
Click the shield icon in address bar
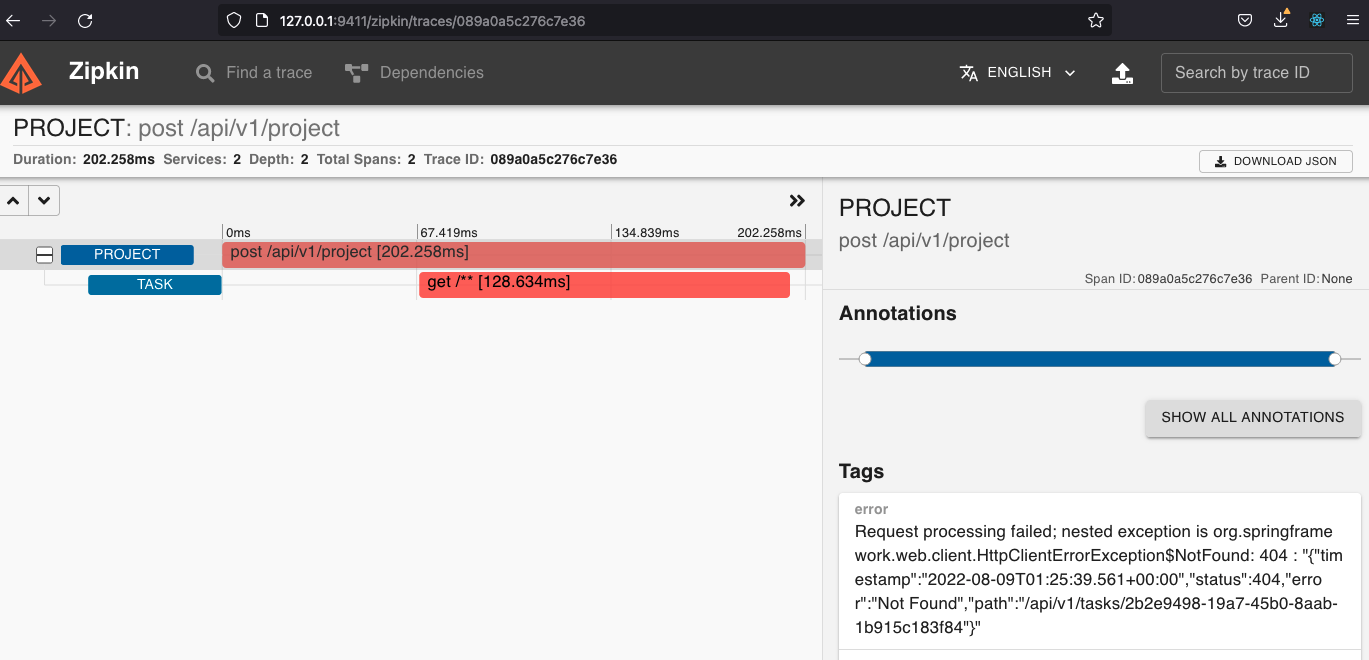pyautogui.click(x=234, y=20)
